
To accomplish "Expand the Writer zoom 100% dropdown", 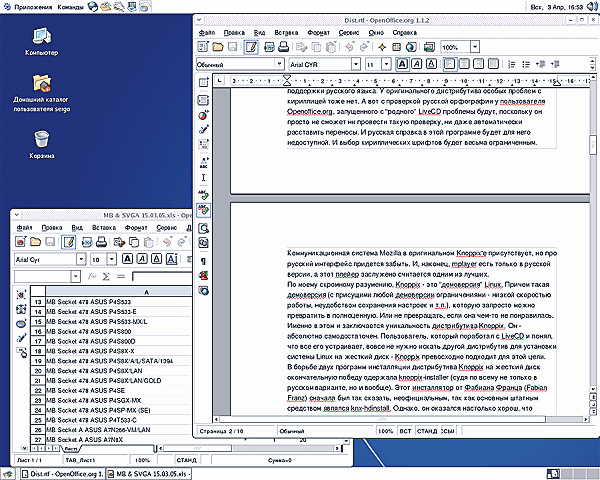I will point(475,47).
